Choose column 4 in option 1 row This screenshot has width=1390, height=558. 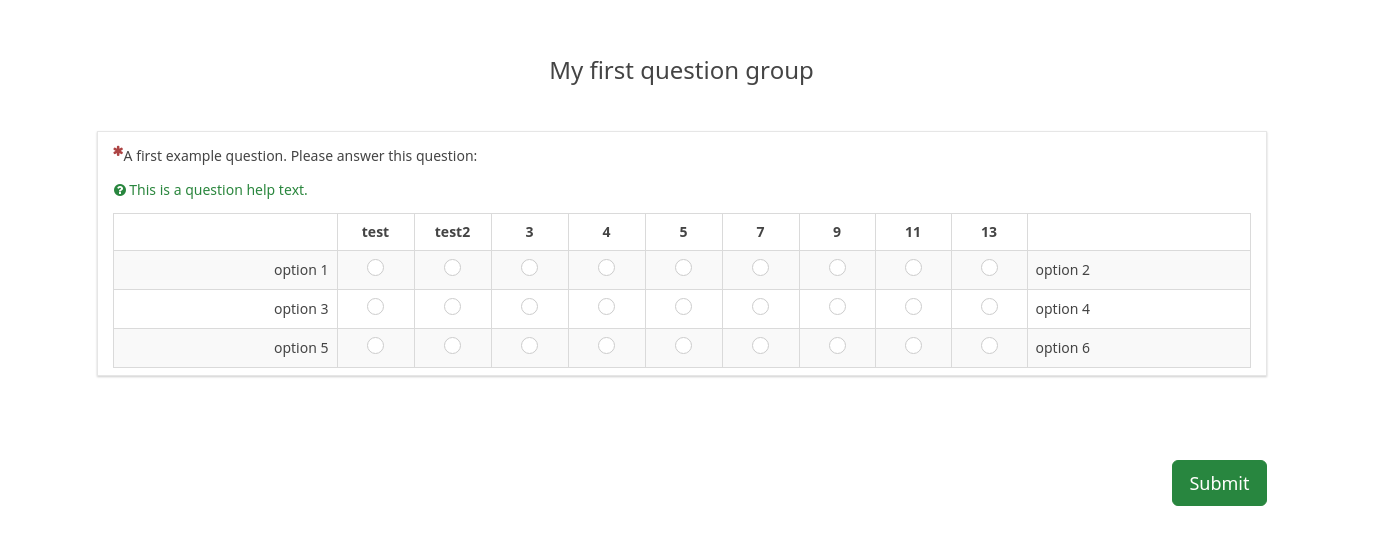point(606,267)
